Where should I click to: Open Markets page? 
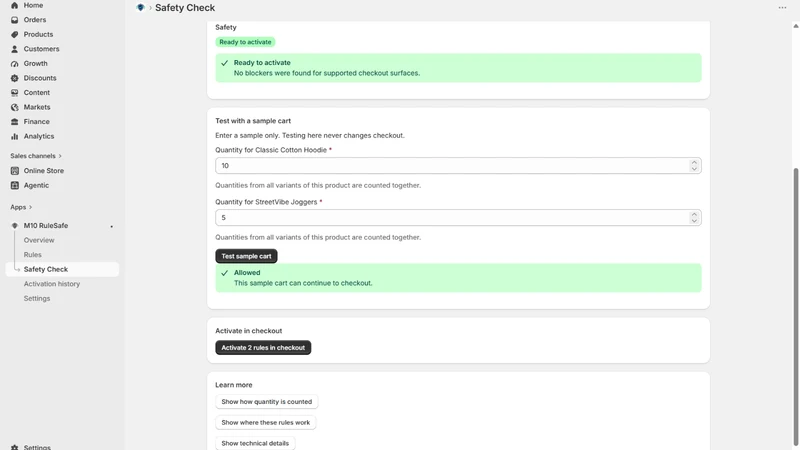pos(37,107)
